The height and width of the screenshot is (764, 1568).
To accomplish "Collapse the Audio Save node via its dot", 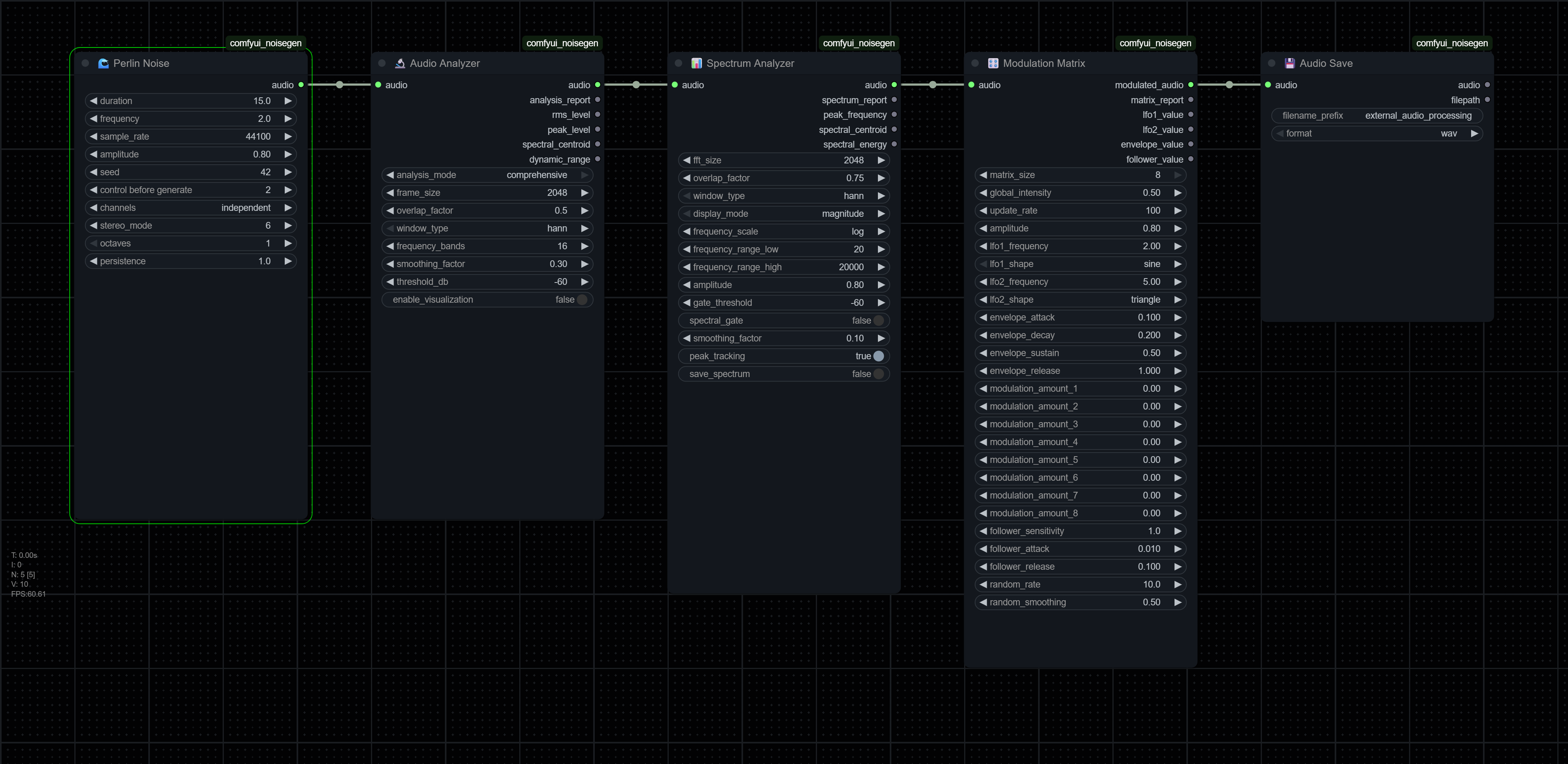I will [1271, 63].
